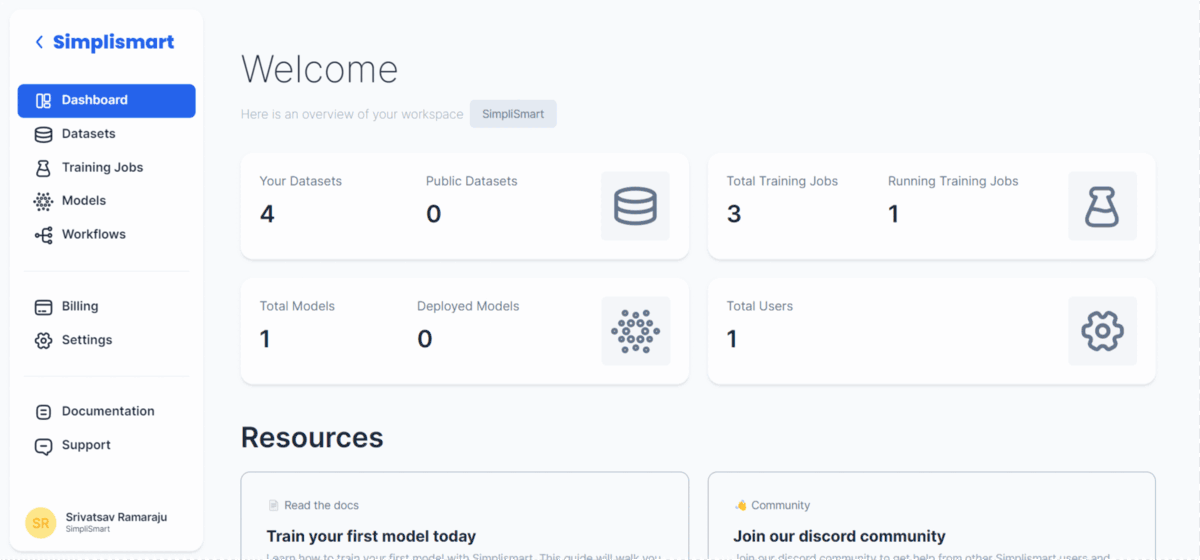Open Training Jobs from the sidebar
Viewport: 1200px width, 560px height.
106,168
